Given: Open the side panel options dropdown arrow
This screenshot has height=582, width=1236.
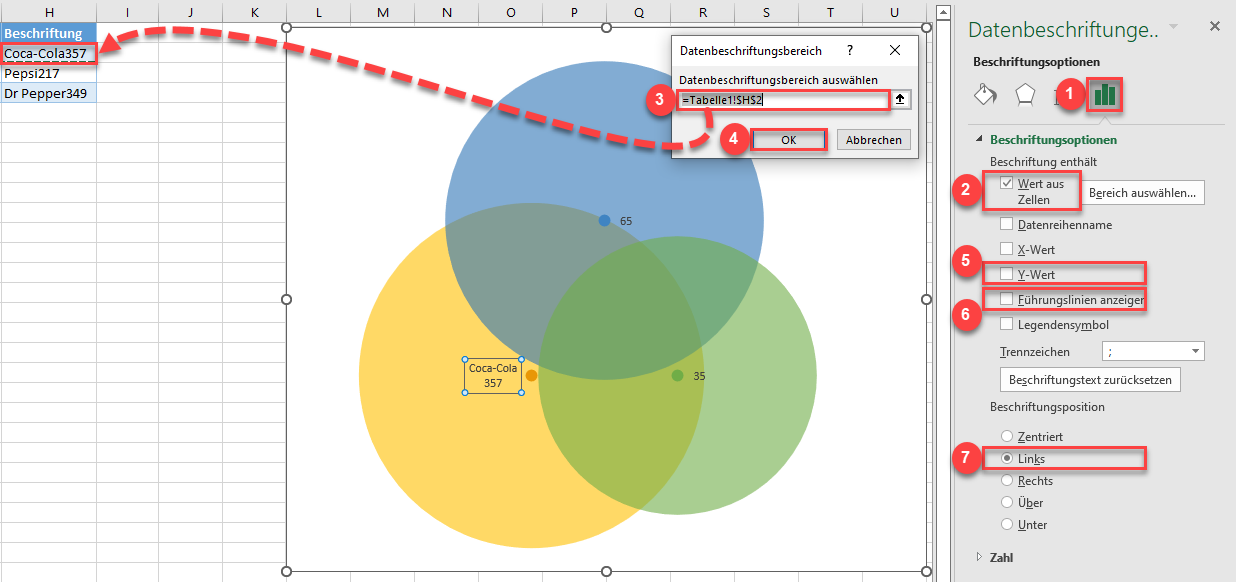Looking at the screenshot, I should (1173, 26).
